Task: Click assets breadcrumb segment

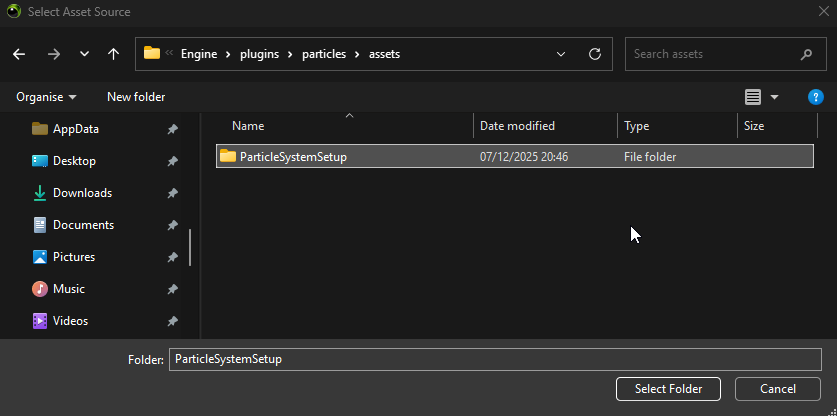Action: pos(384,54)
